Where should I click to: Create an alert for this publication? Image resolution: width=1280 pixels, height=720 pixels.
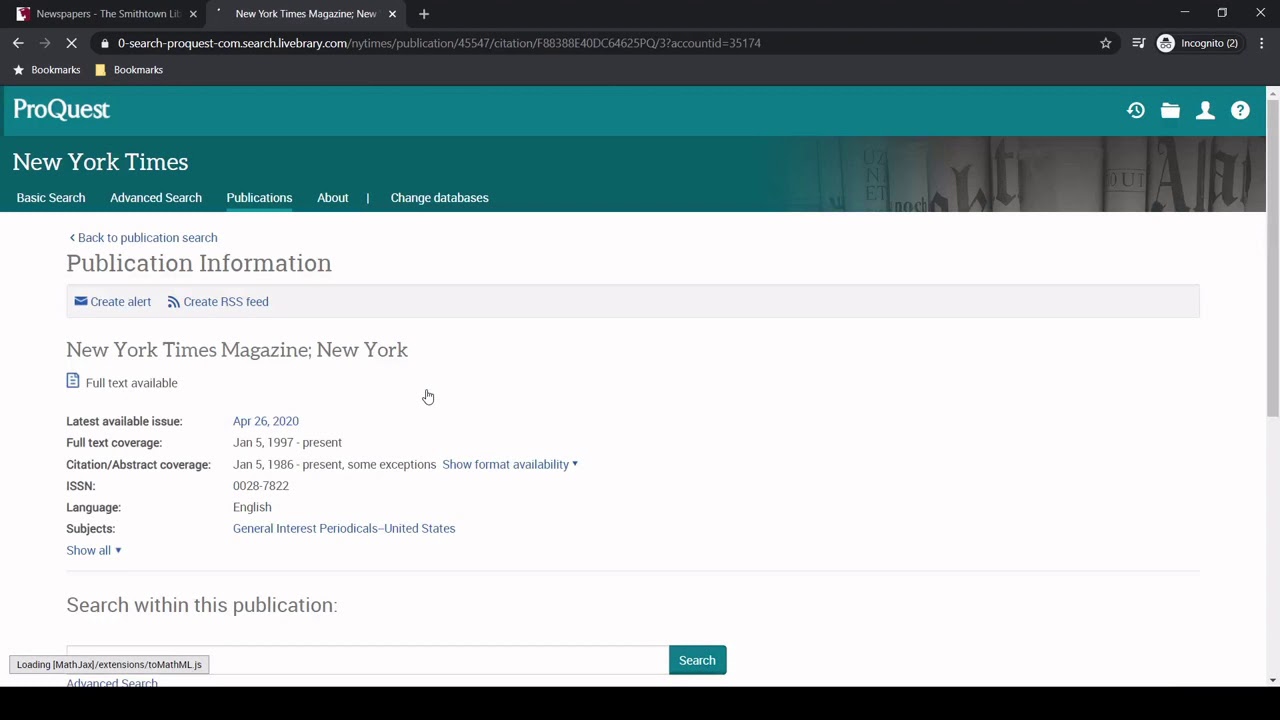click(113, 302)
